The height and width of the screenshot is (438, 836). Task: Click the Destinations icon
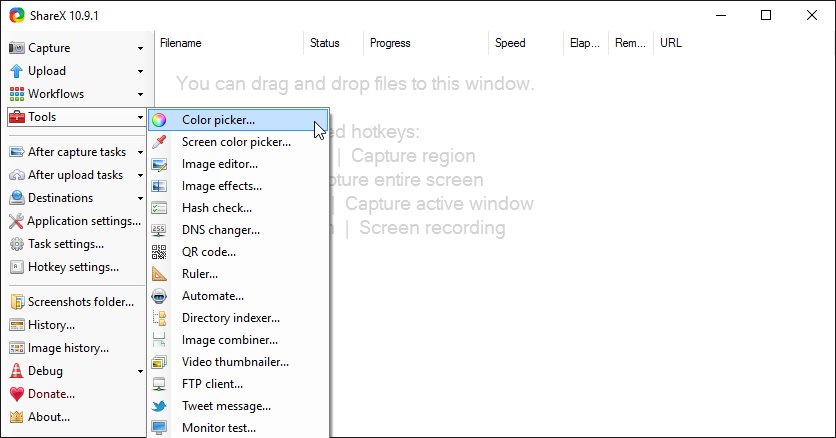click(x=17, y=198)
